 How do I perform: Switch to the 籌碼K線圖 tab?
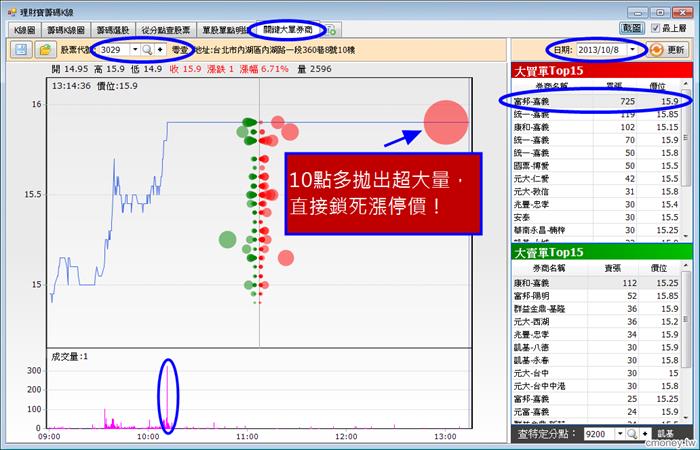point(66,30)
